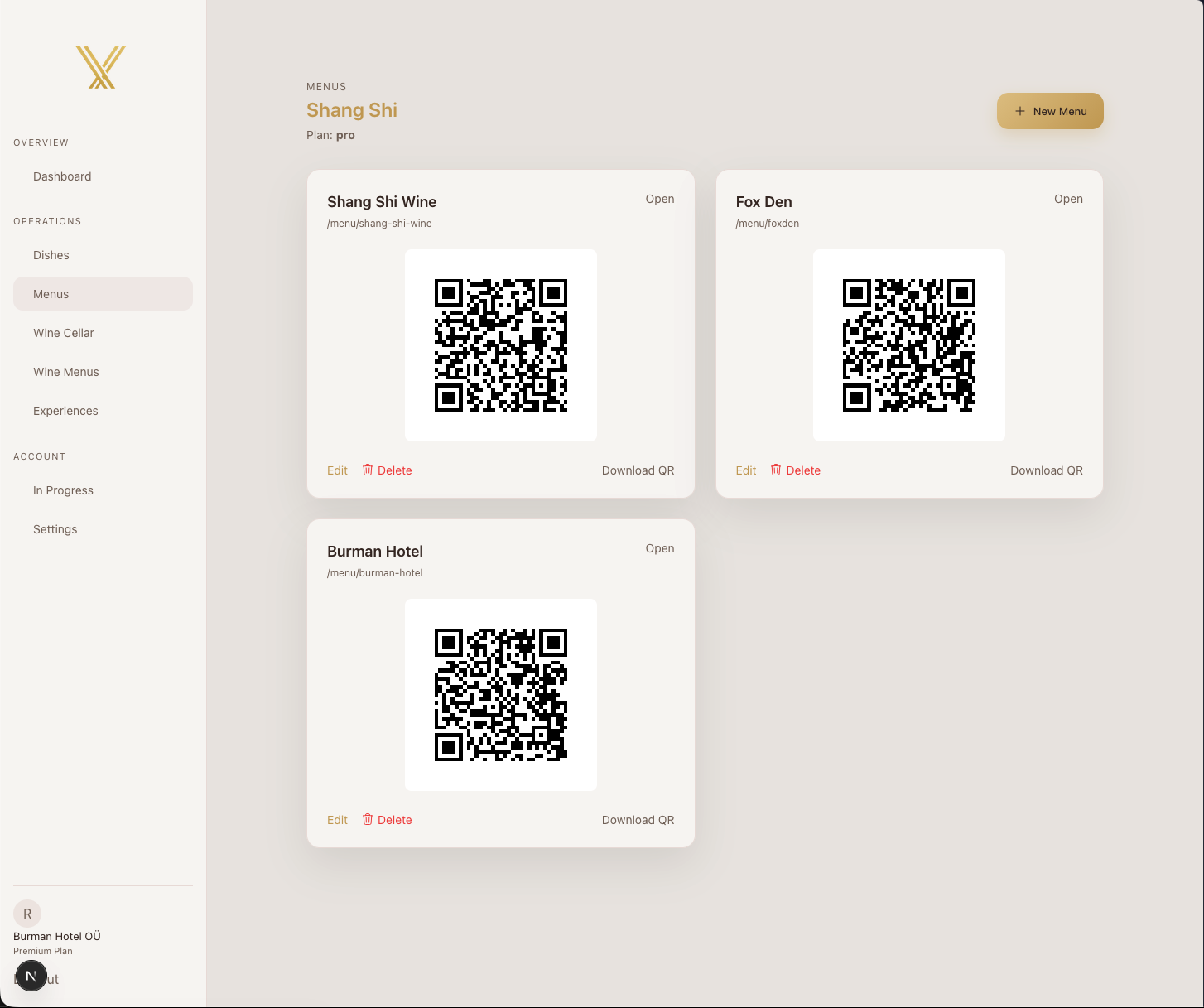Click the /menu/foxden path text
The image size is (1204, 1008).
pyautogui.click(x=768, y=224)
